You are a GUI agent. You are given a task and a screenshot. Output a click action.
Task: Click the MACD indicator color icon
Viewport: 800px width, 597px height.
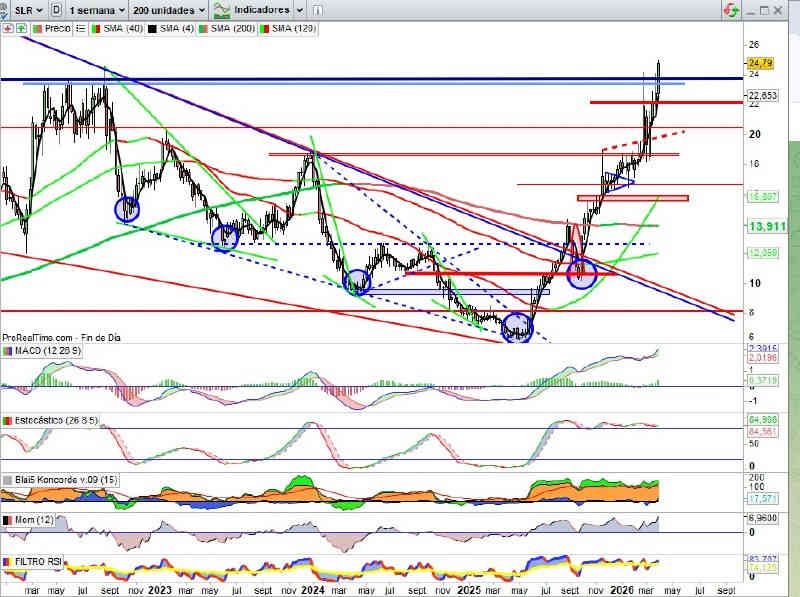pos(7,351)
